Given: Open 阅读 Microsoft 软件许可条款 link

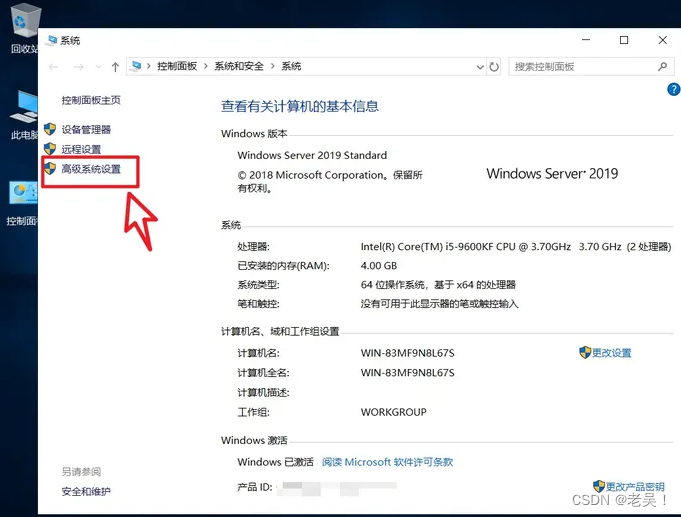Looking at the screenshot, I should pos(387,462).
